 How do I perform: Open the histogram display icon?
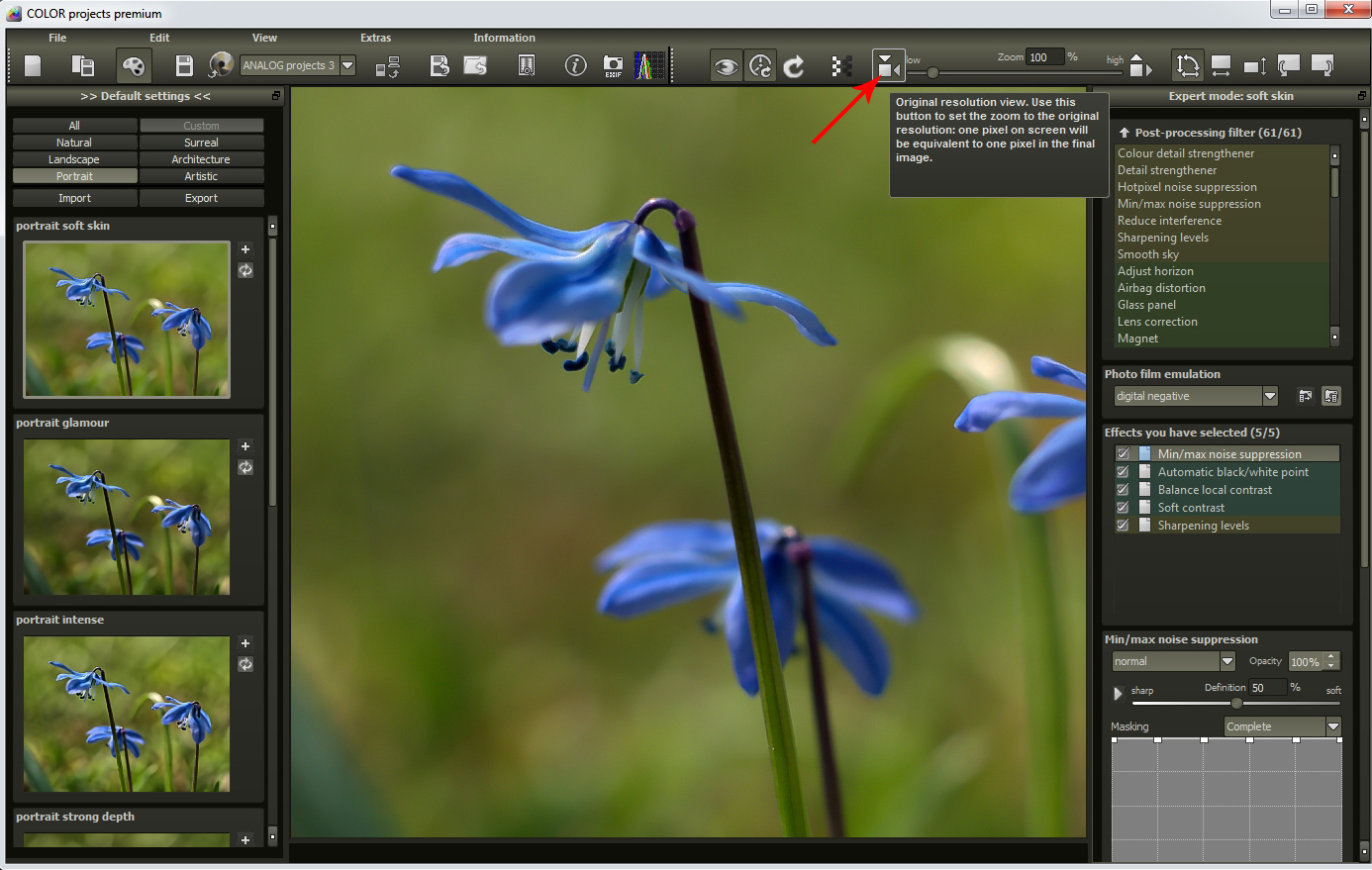pos(649,66)
